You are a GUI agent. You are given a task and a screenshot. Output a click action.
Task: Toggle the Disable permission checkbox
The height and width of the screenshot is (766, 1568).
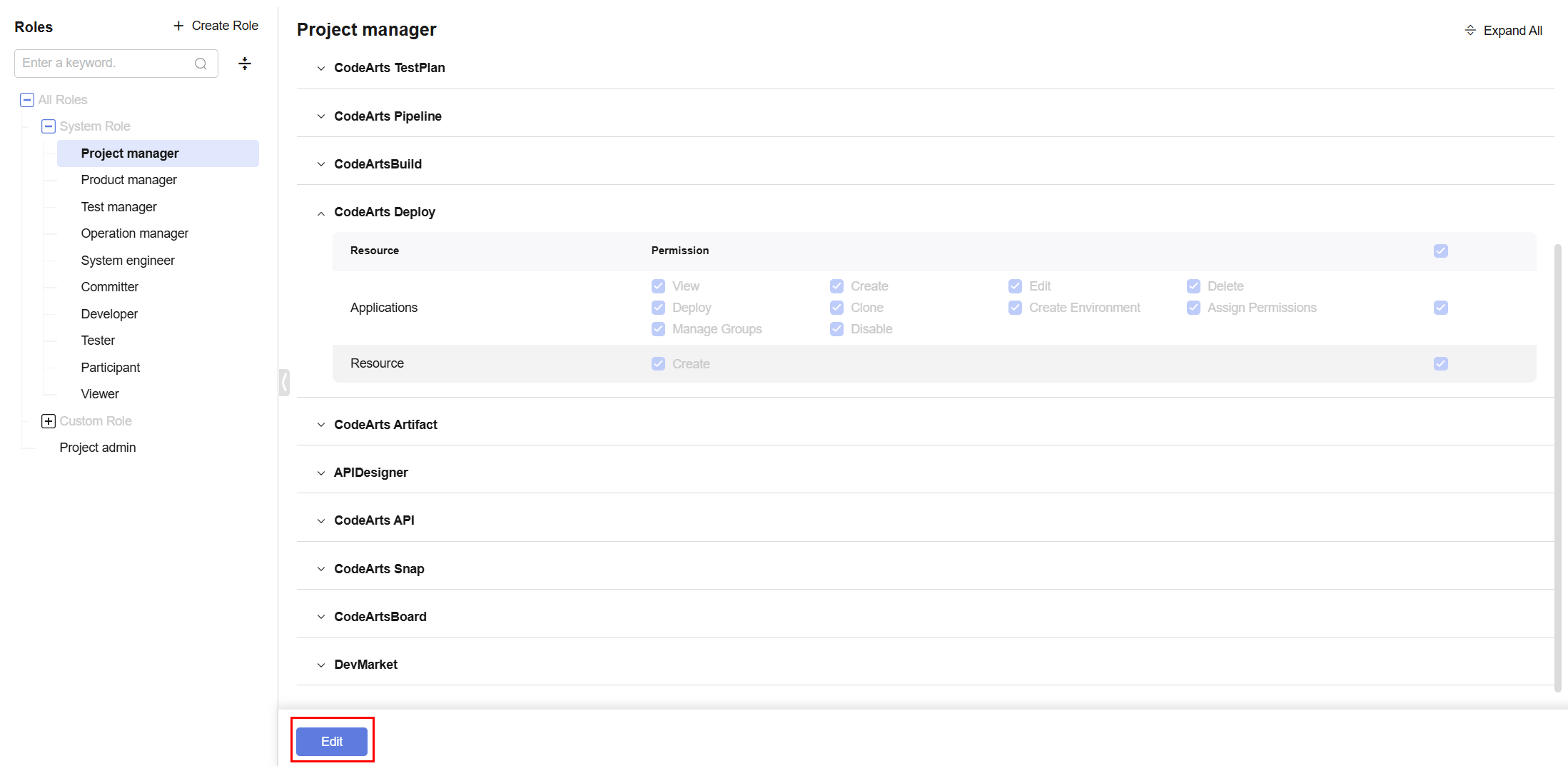coord(836,329)
